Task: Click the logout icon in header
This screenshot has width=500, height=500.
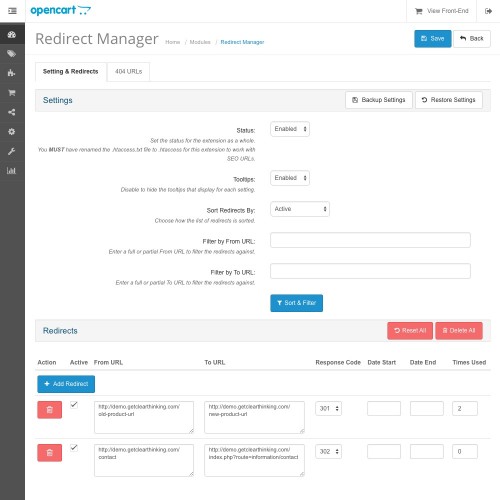Action: coord(488,11)
